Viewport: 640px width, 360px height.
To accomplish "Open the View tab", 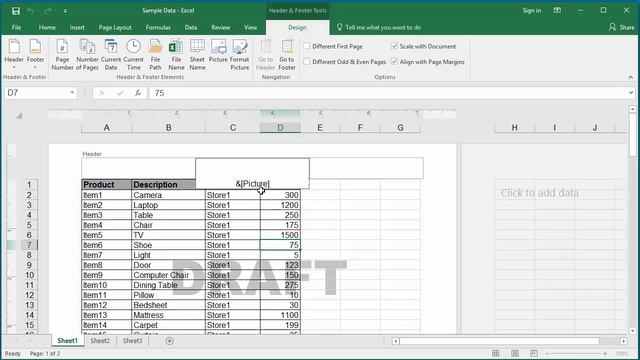I will pyautogui.click(x=251, y=27).
